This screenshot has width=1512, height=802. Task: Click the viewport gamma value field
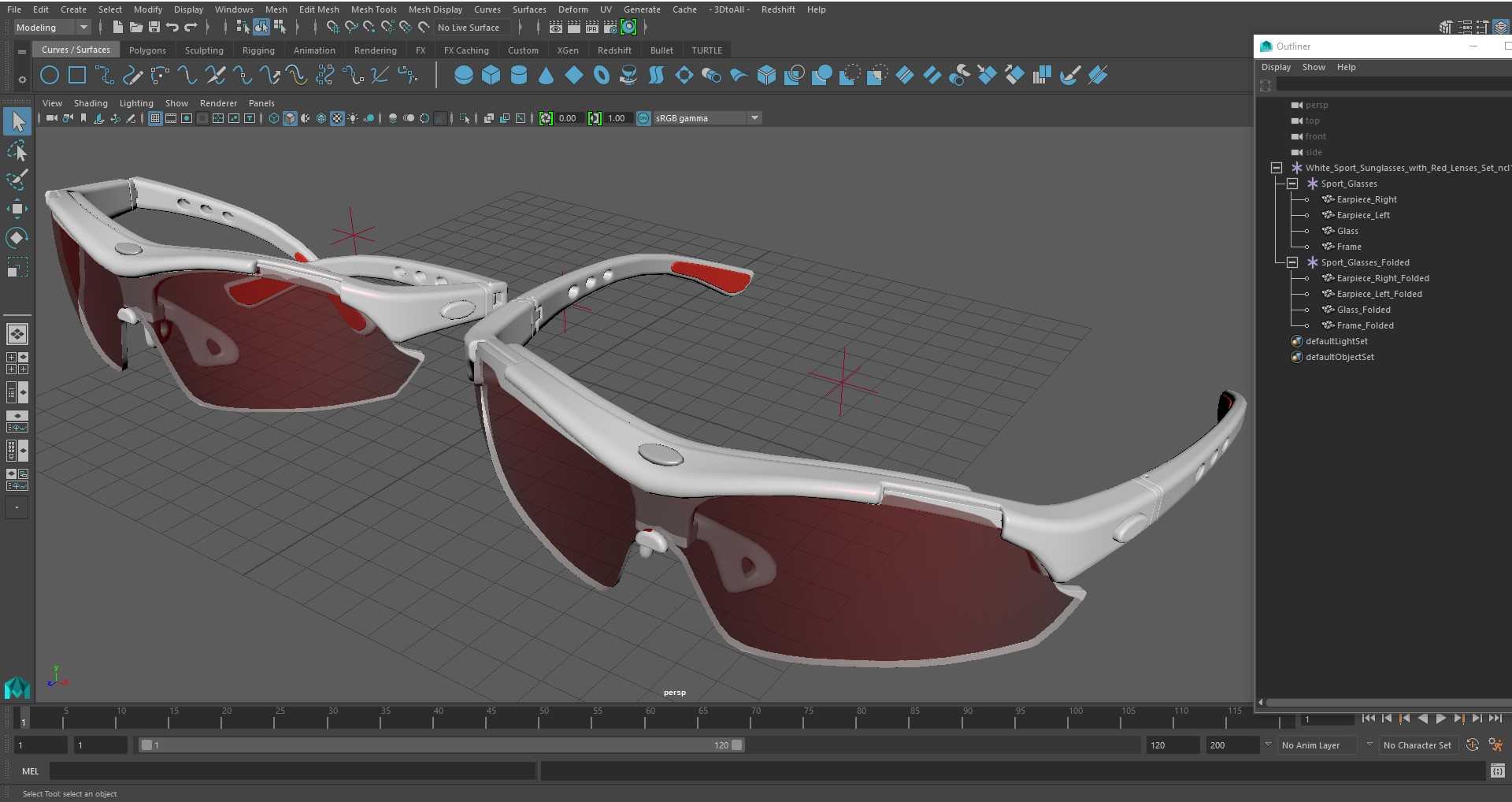point(618,118)
